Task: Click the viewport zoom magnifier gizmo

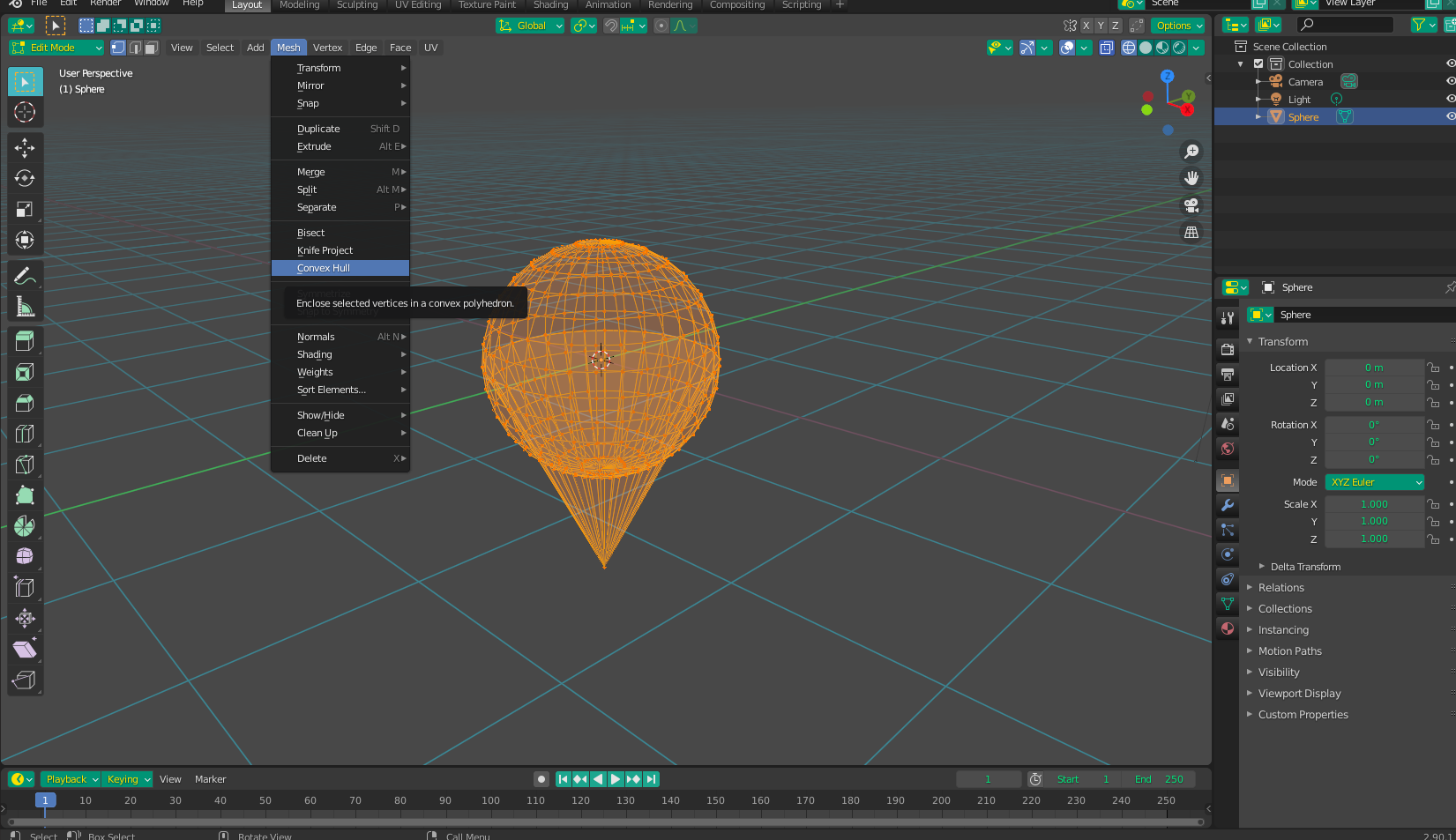Action: point(1191,152)
